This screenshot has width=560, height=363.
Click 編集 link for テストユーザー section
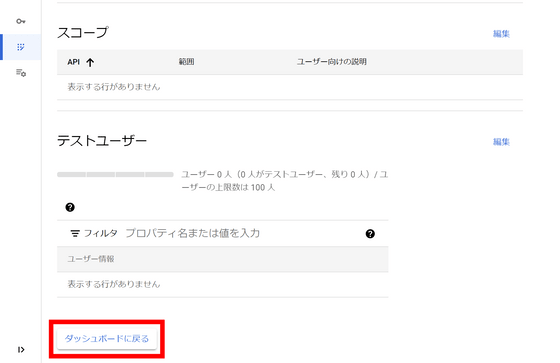501,142
